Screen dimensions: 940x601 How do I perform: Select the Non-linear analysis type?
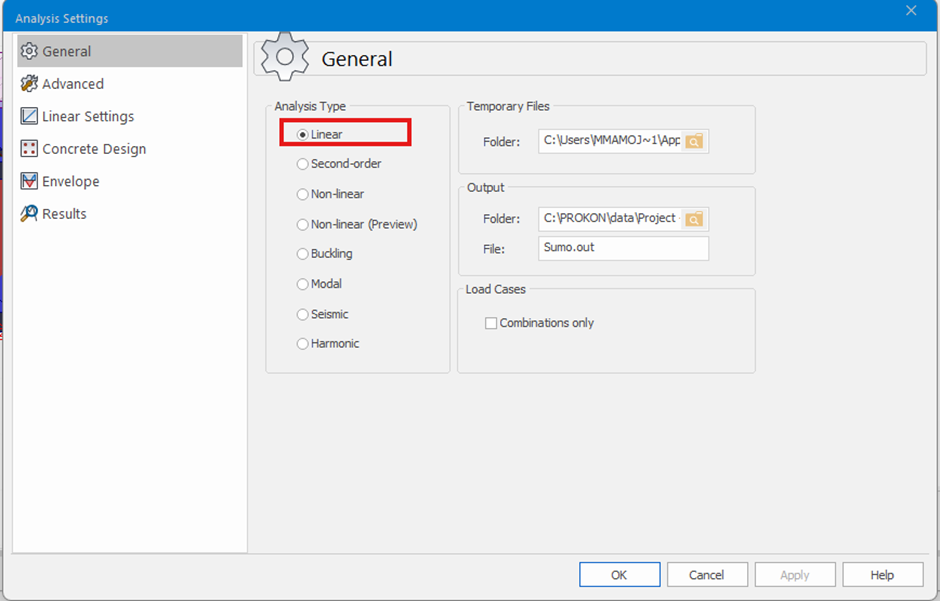pyautogui.click(x=331, y=194)
